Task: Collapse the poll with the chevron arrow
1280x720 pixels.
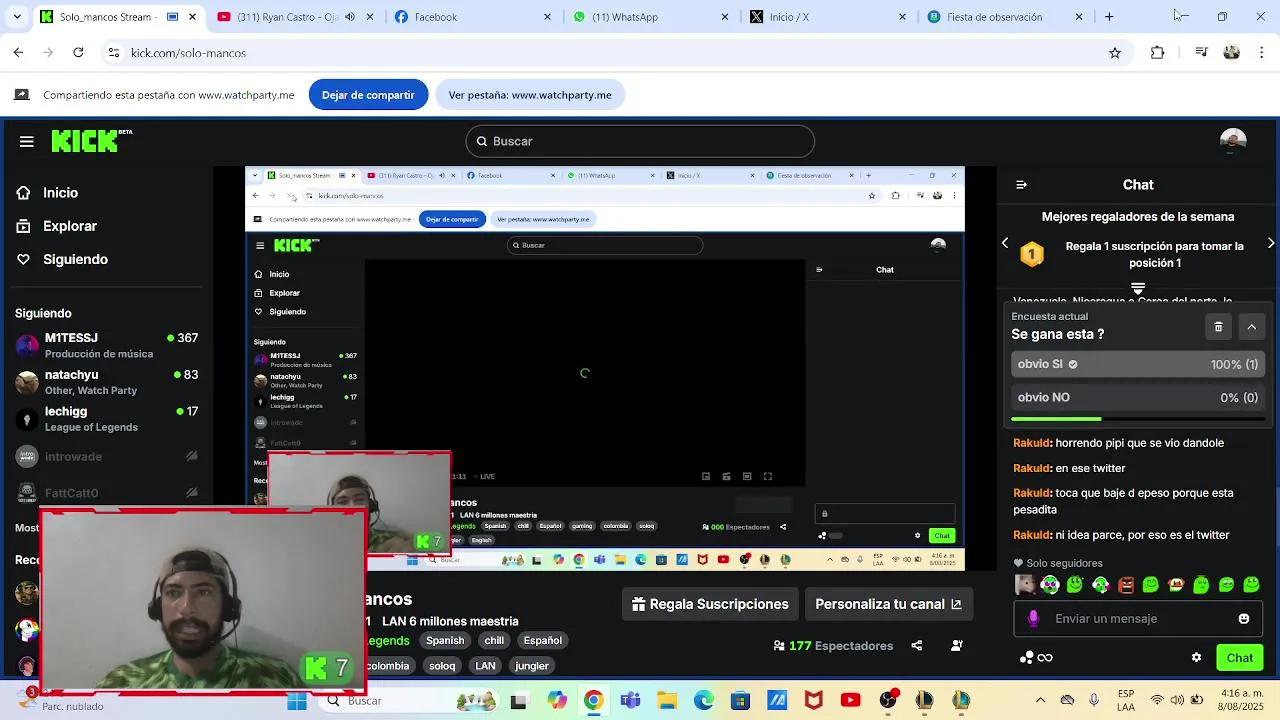Action: [x=1252, y=326]
